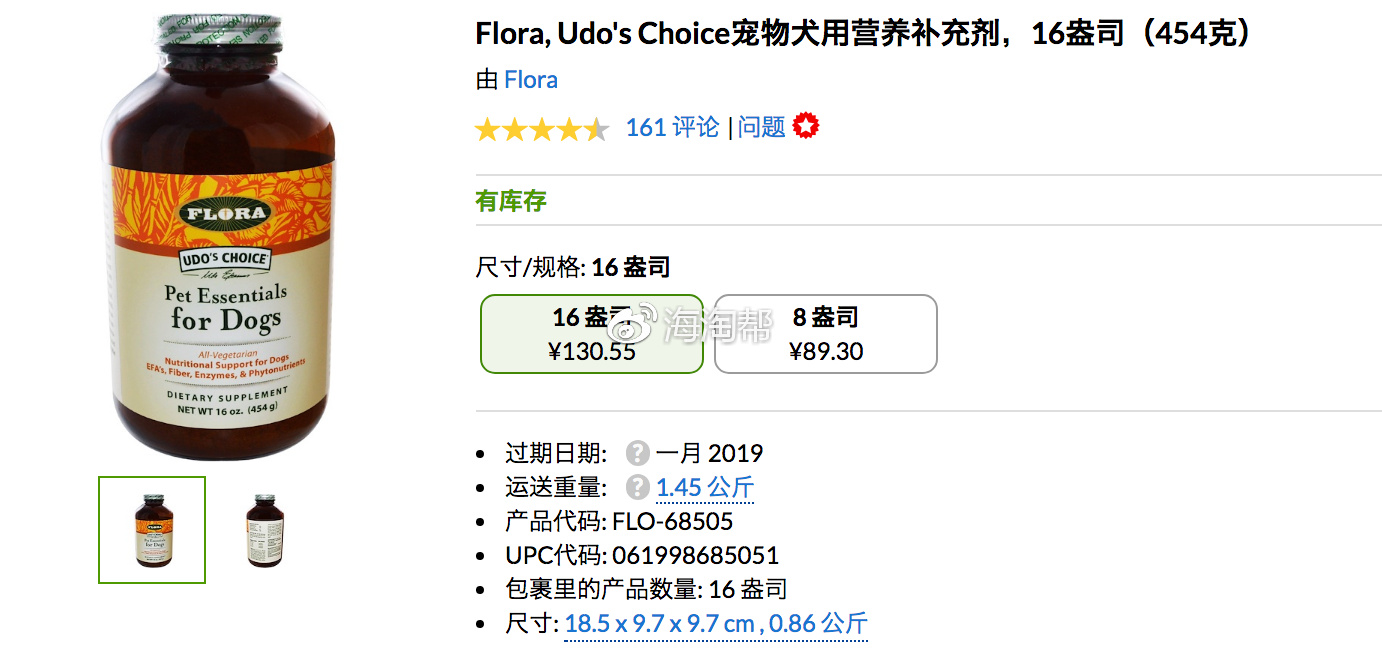
Task: Select the front-view bottle thumbnail
Action: click(152, 530)
